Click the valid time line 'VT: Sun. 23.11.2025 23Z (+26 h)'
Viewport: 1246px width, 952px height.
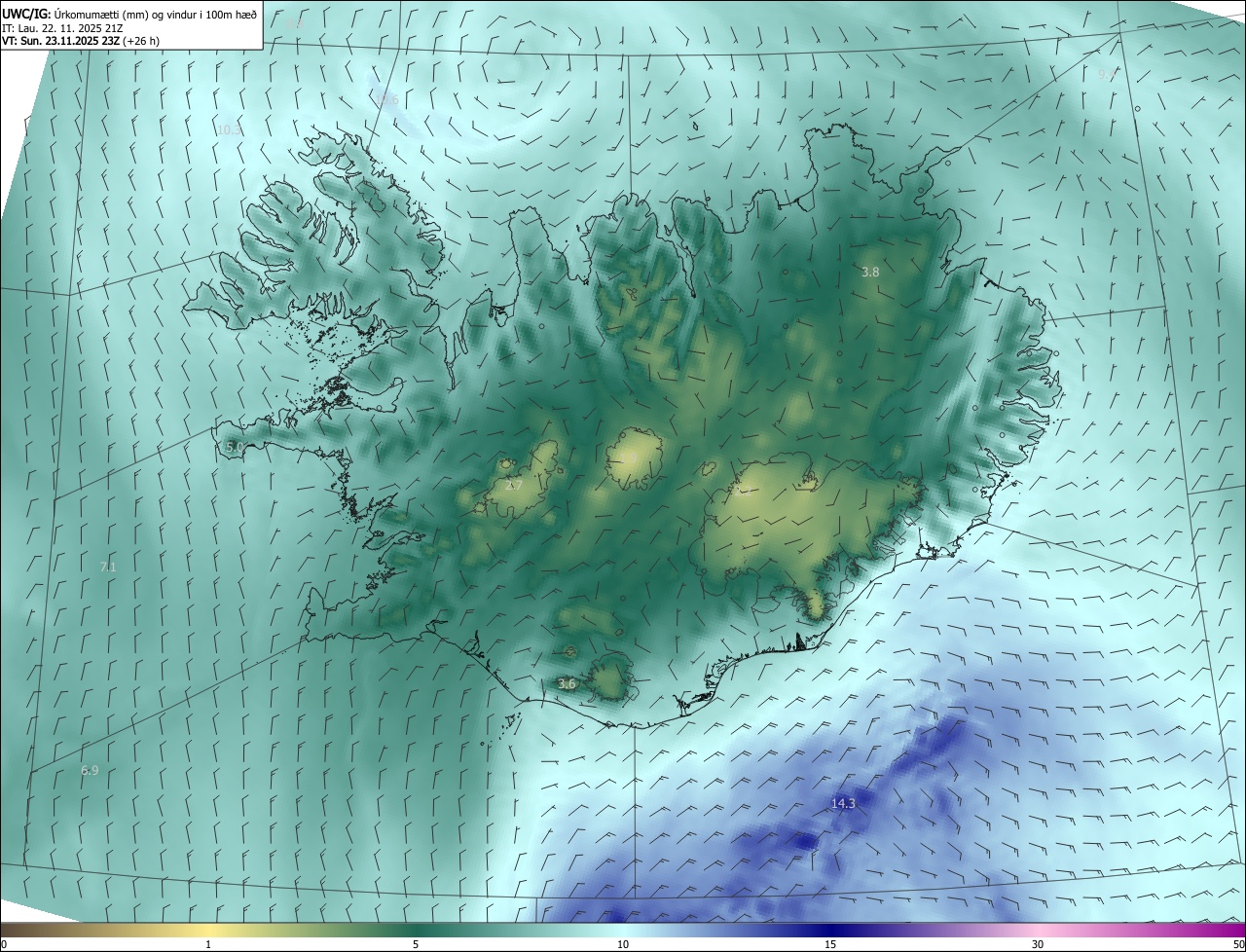[81, 42]
